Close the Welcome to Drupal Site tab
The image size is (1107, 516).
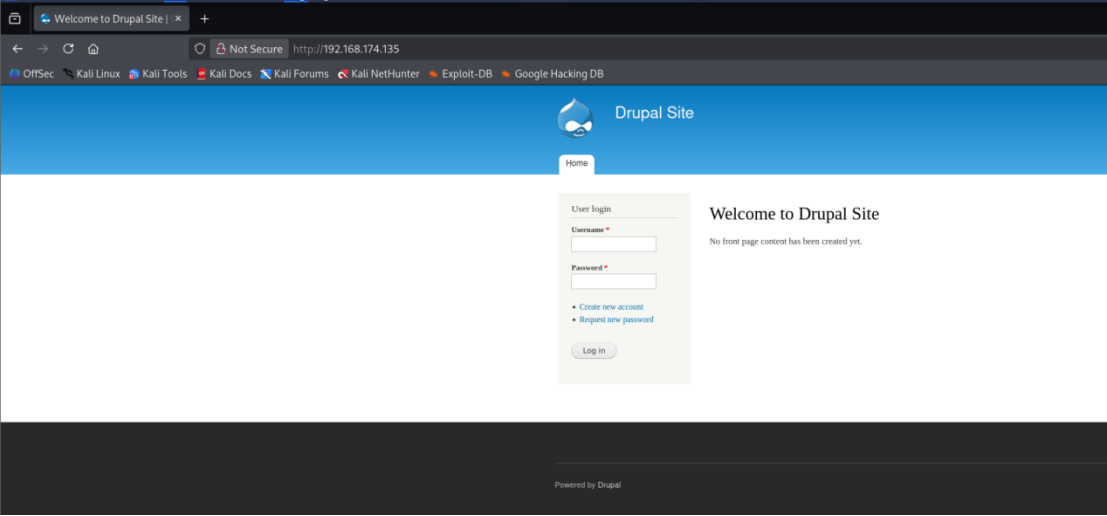point(179,19)
